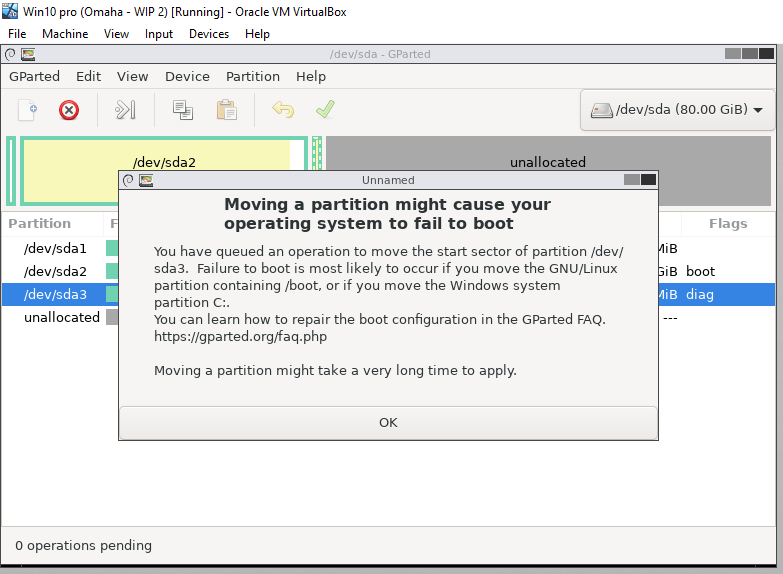Open VirtualBox Help menu
The height and width of the screenshot is (574, 783).
257,34
